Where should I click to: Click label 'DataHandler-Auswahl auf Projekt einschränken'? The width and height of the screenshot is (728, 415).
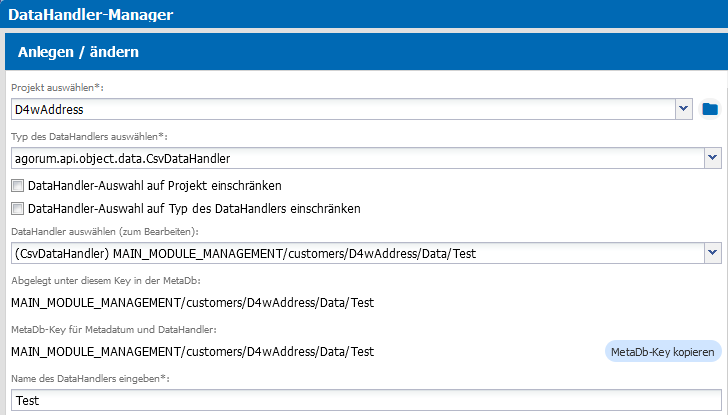coord(155,186)
